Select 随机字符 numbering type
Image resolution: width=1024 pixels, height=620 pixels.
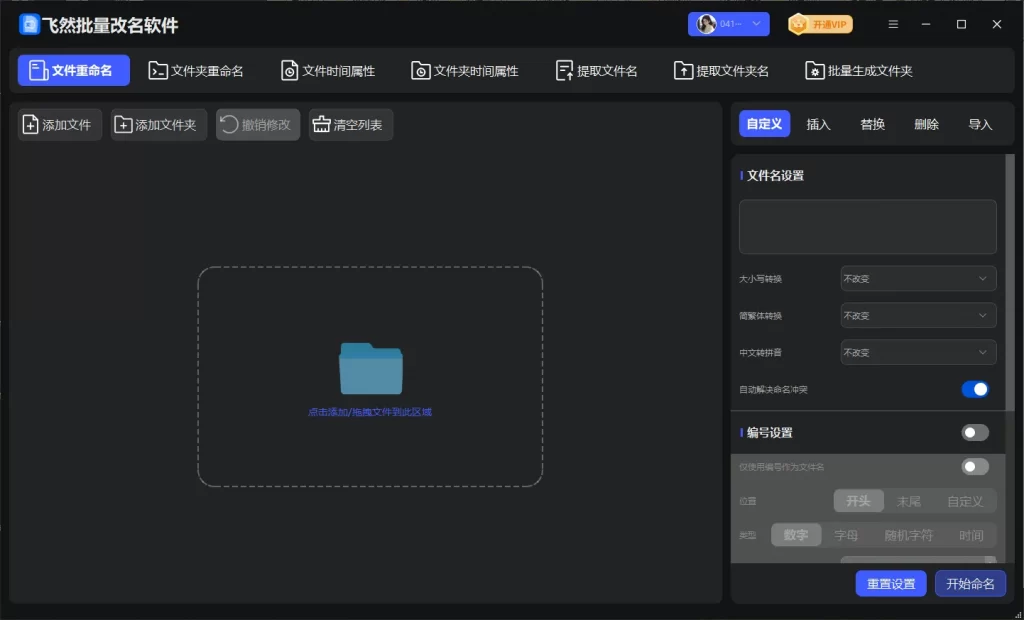pyautogui.click(x=908, y=535)
